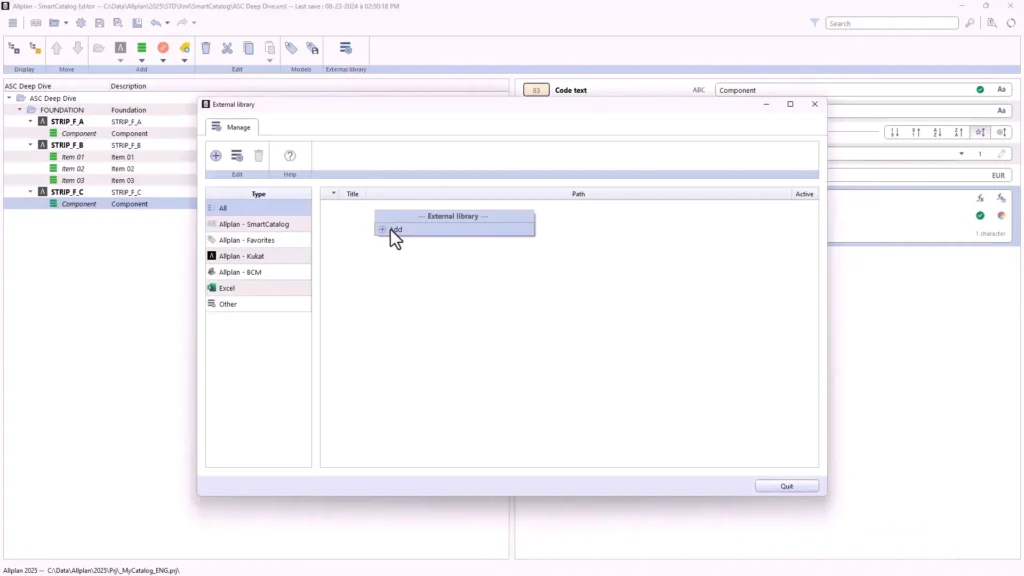The height and width of the screenshot is (576, 1024).
Task: Click the Delete trash icon in the dialog
Action: 258,155
